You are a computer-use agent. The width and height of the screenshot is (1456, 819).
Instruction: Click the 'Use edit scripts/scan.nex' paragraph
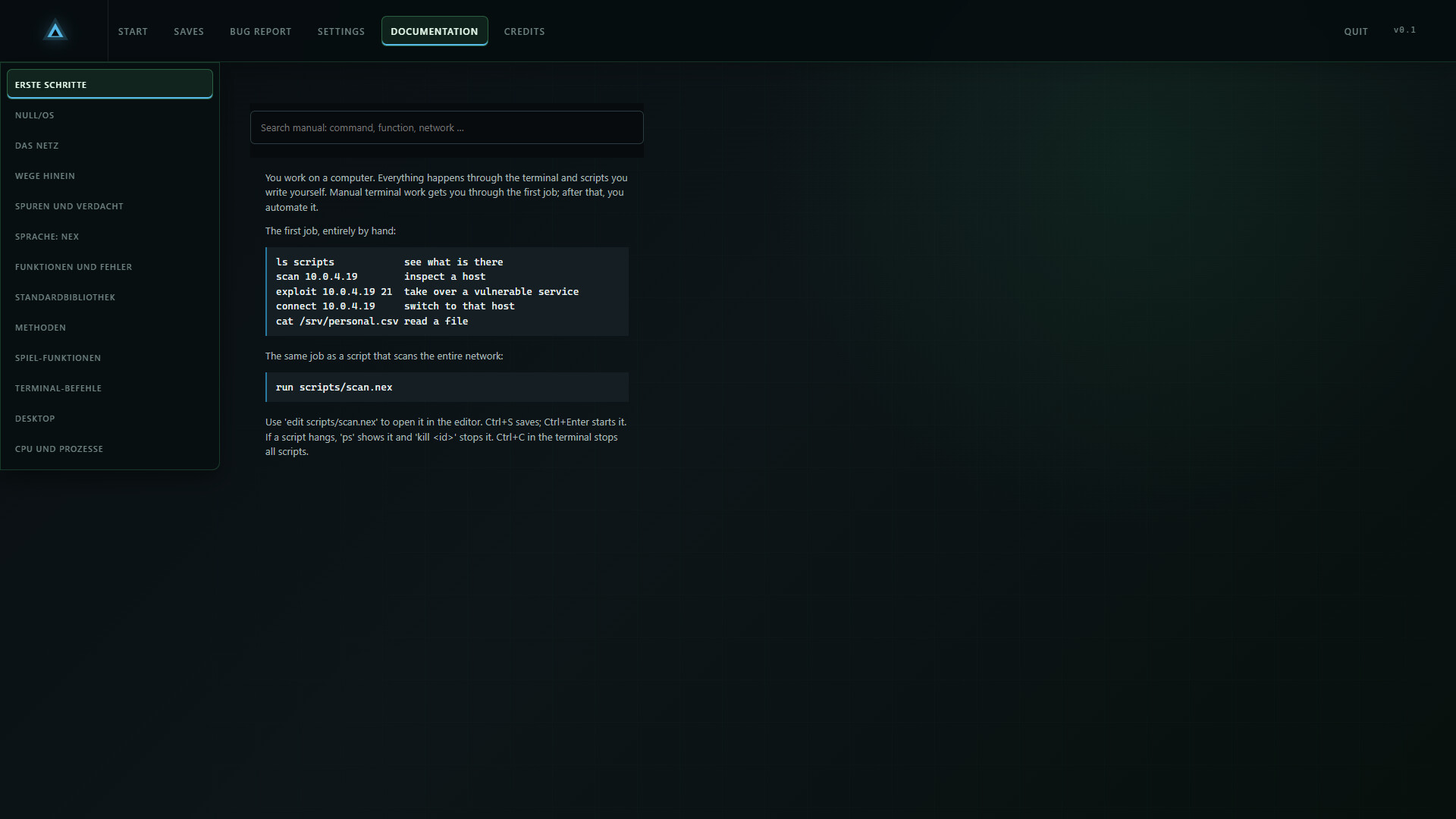click(447, 437)
